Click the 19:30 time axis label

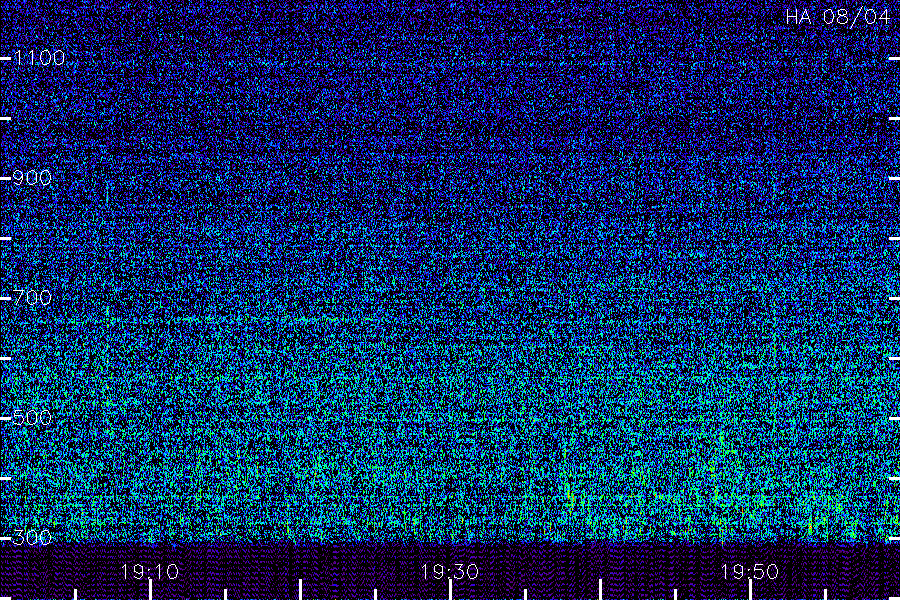[449, 572]
